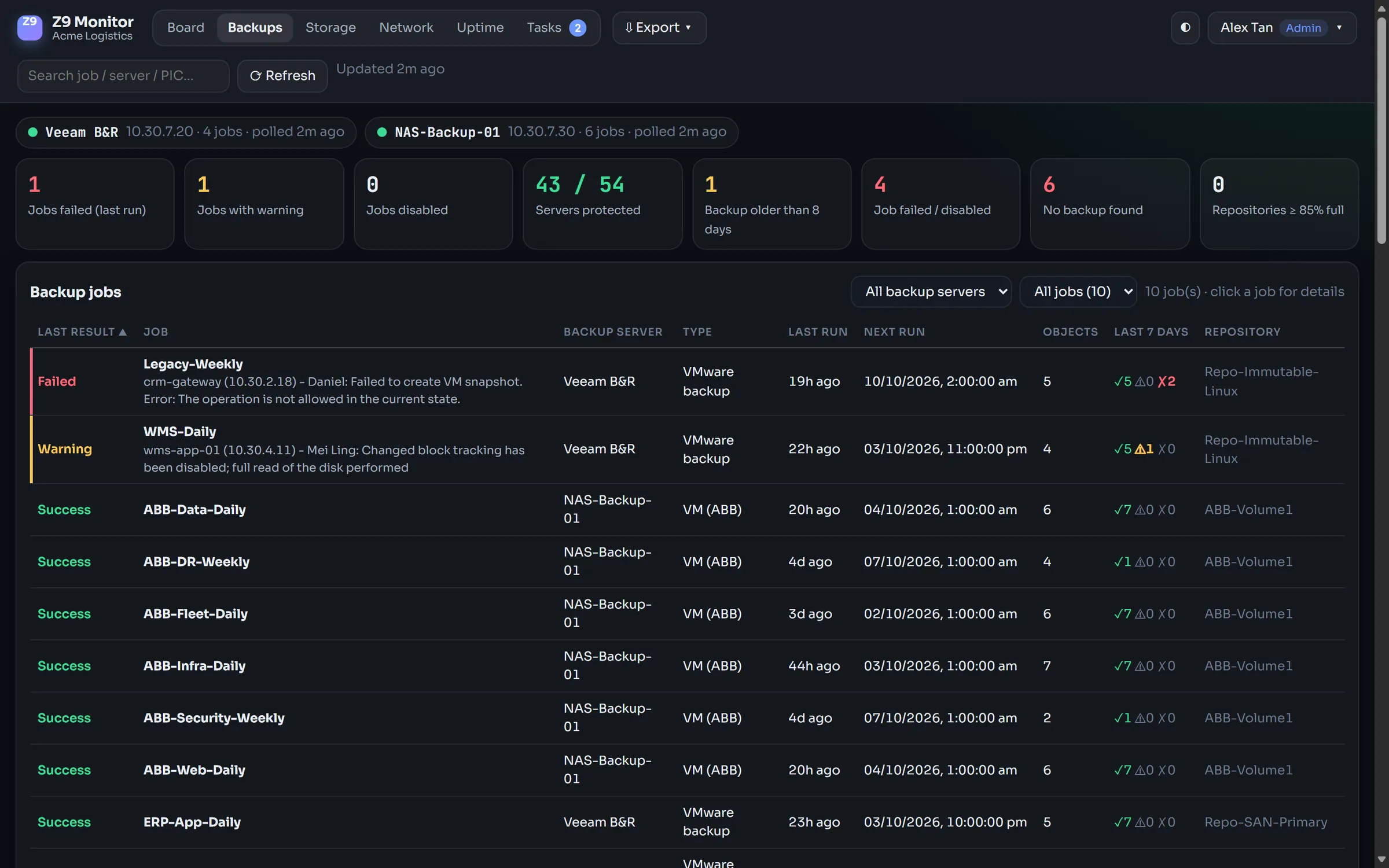
Task: Switch to the Uptime tab
Action: (x=480, y=28)
